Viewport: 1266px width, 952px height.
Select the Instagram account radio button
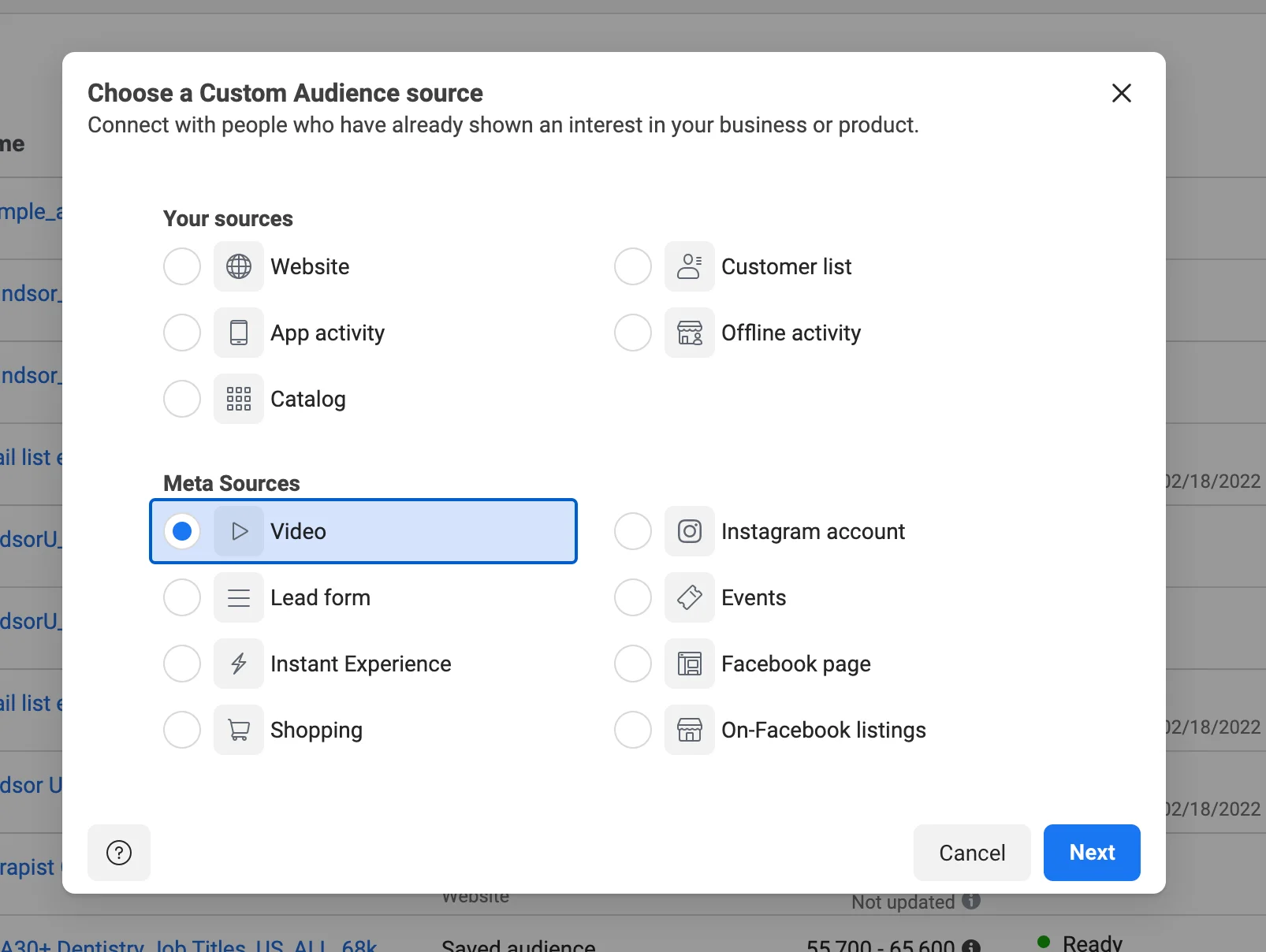pyautogui.click(x=633, y=531)
